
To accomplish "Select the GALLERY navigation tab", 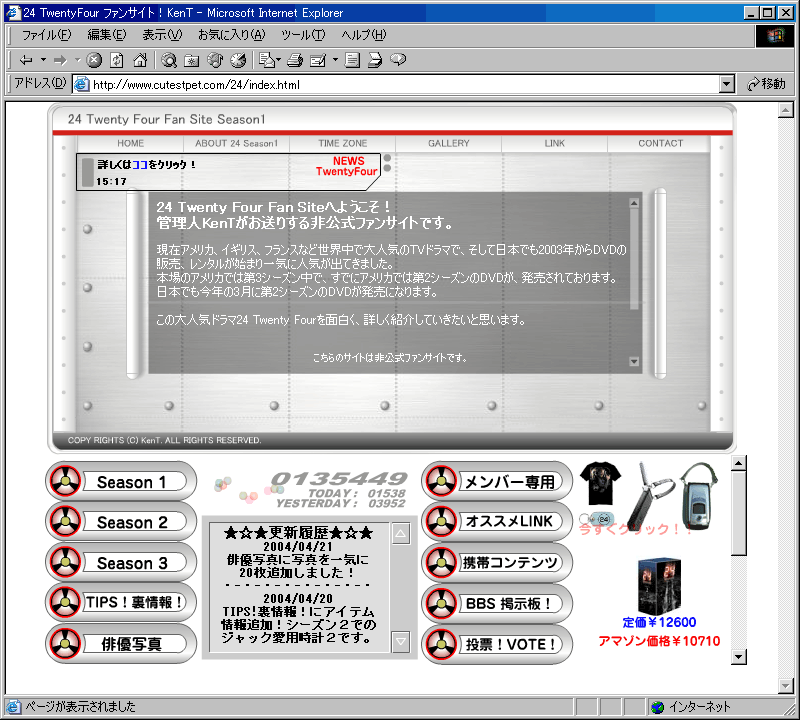I will click(448, 143).
